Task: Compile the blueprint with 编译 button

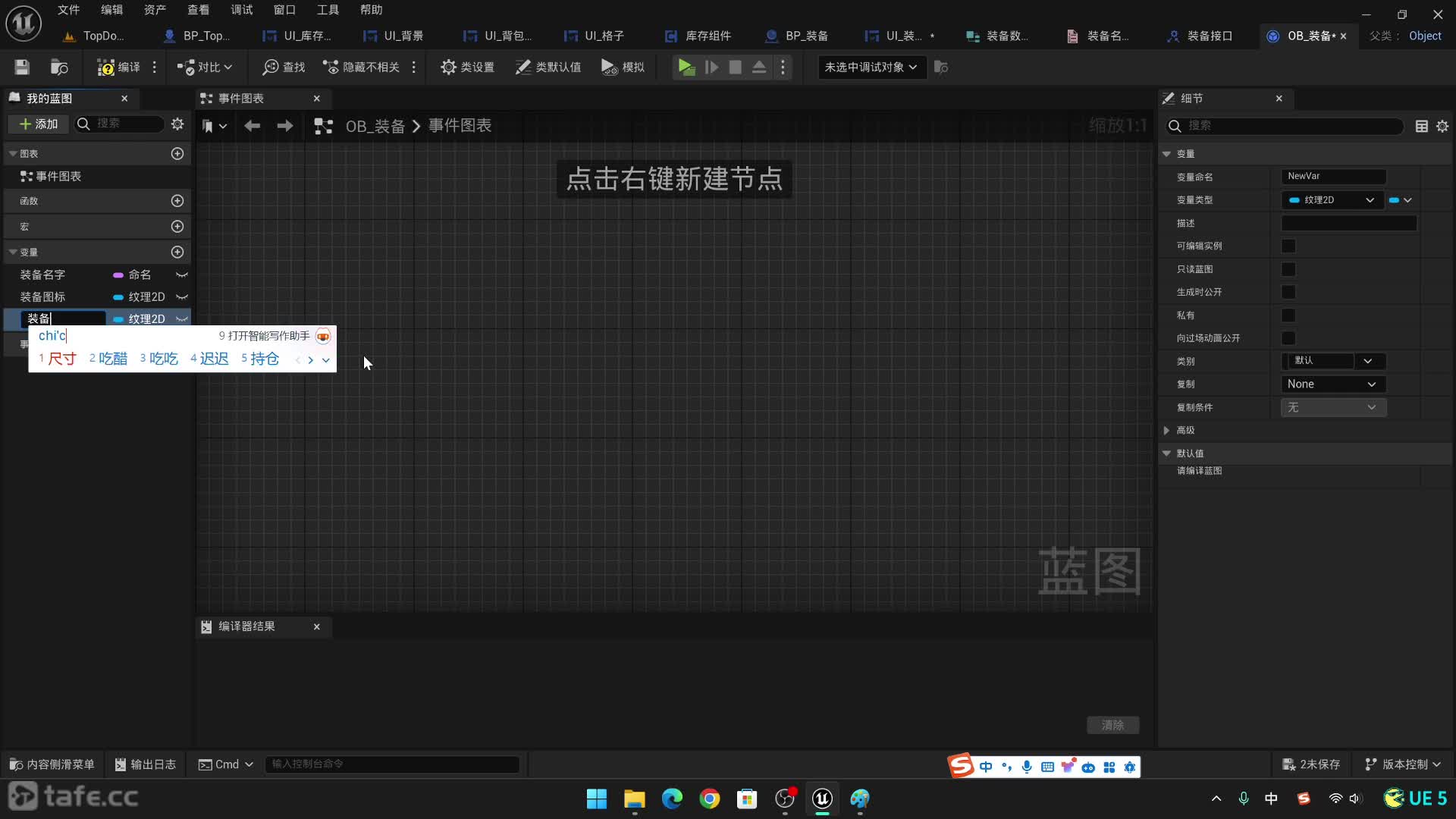Action: [x=118, y=67]
